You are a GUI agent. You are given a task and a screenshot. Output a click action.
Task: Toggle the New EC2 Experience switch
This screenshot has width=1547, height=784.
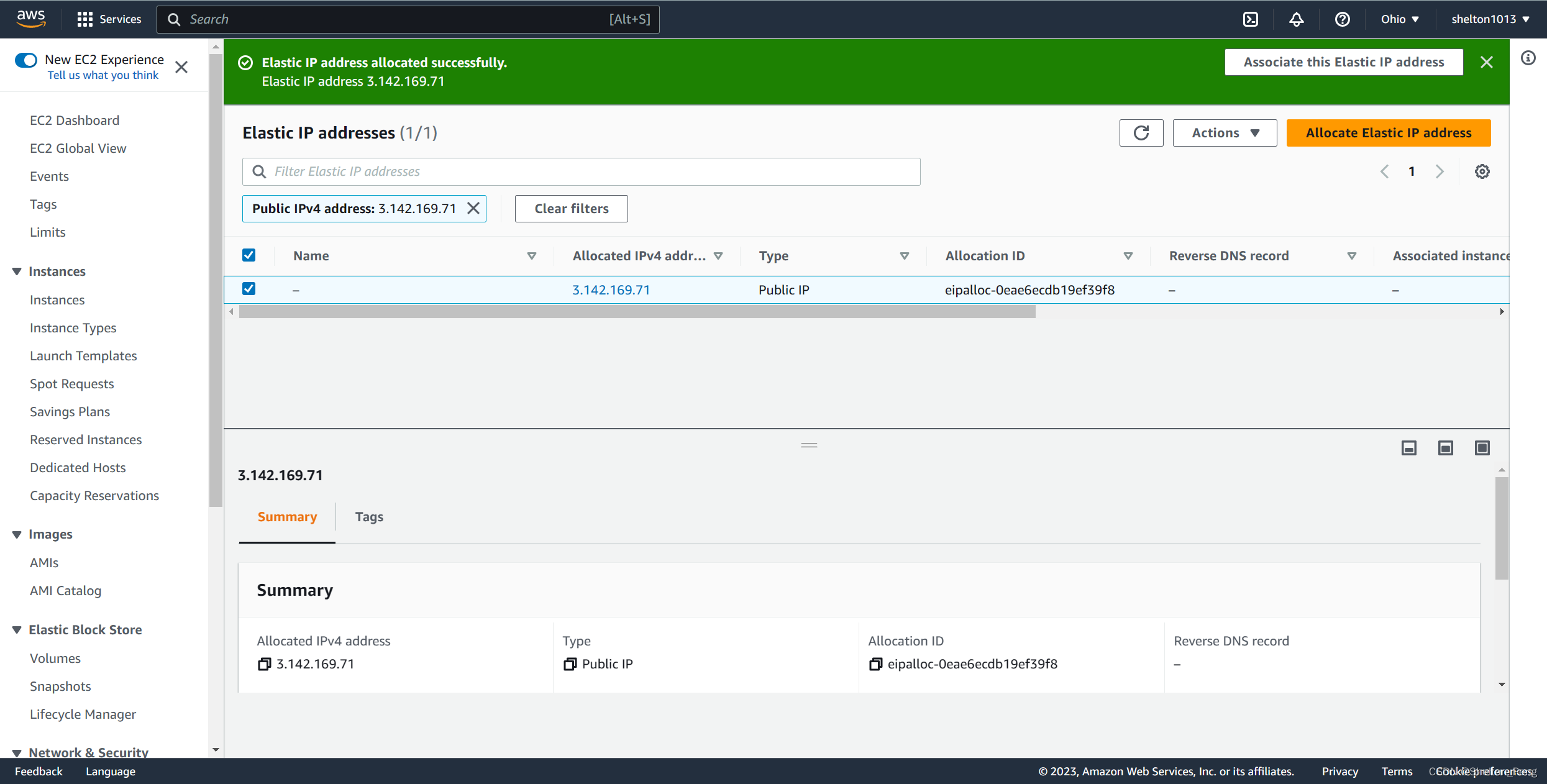coord(26,60)
